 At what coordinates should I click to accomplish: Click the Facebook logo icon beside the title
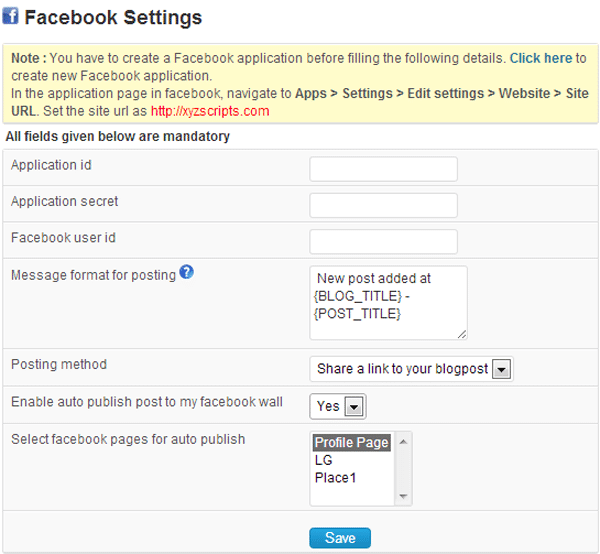tap(10, 16)
